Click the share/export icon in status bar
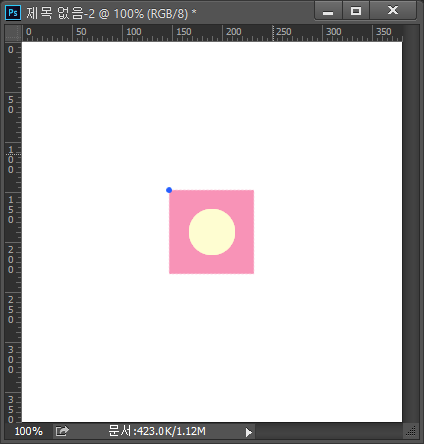 point(62,431)
